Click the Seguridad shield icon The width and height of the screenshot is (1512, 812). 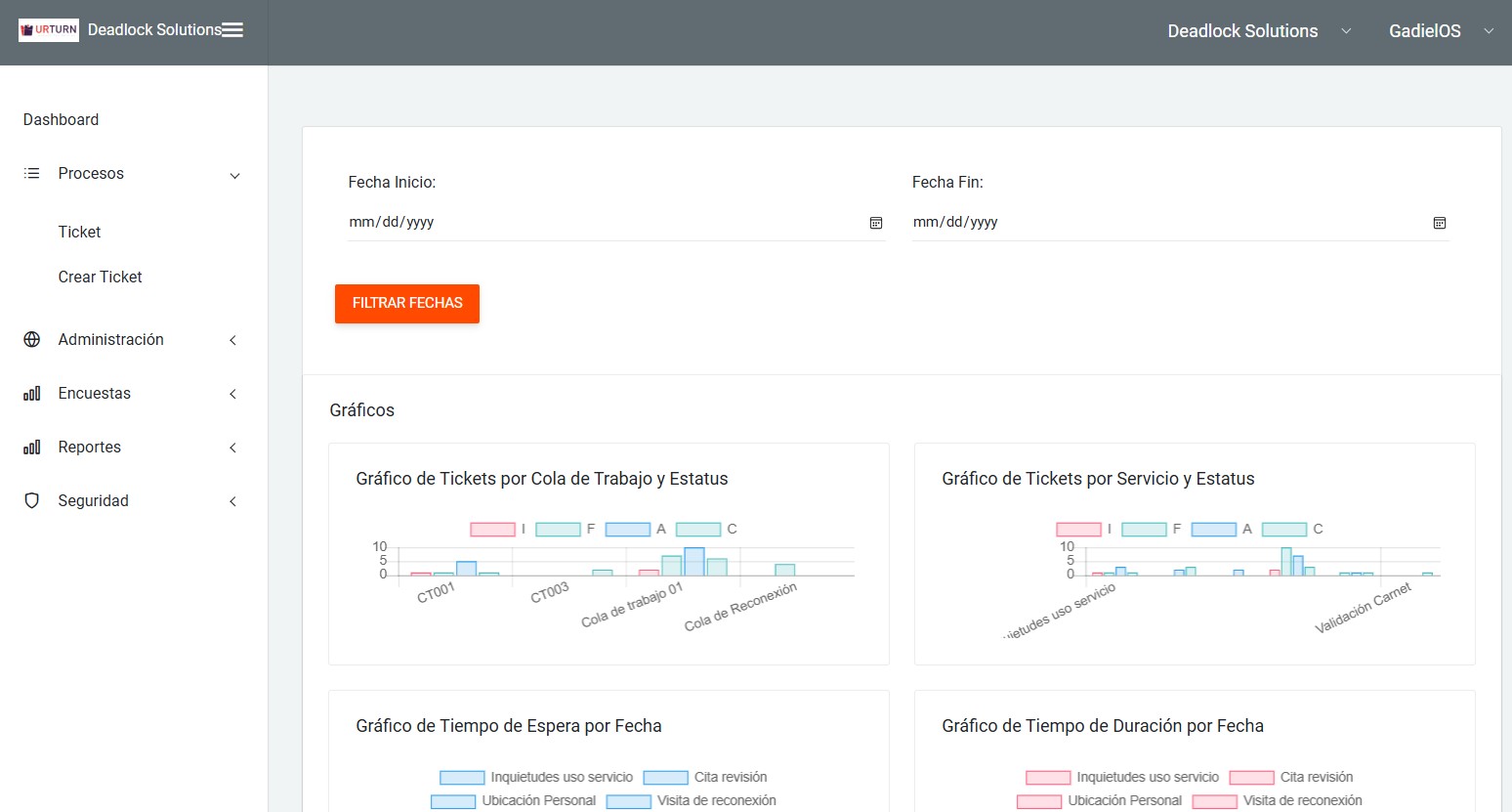[x=32, y=500]
